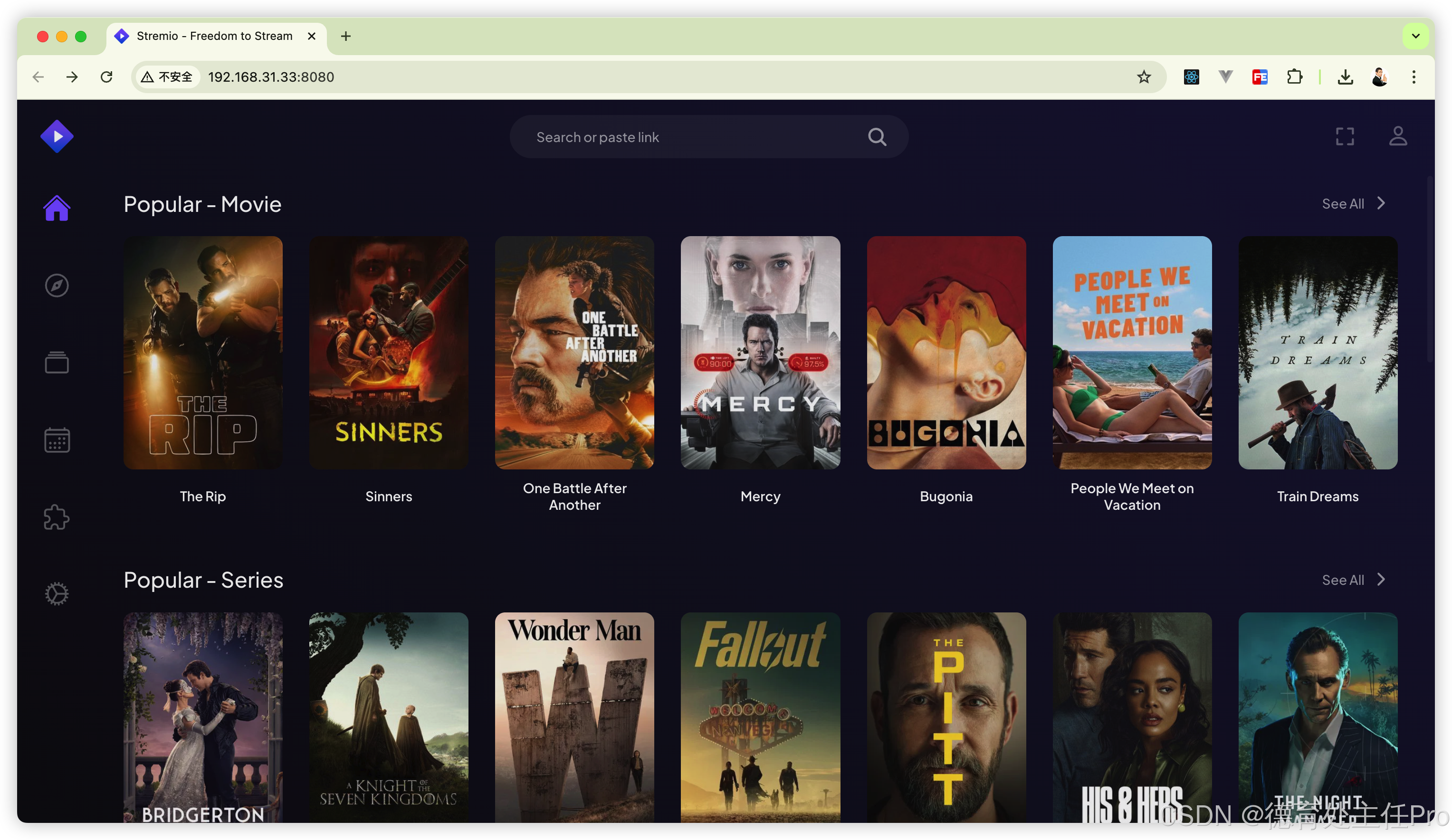The image size is (1452, 840).
Task: Open the Addons puzzle icon in sidebar
Action: [x=57, y=517]
